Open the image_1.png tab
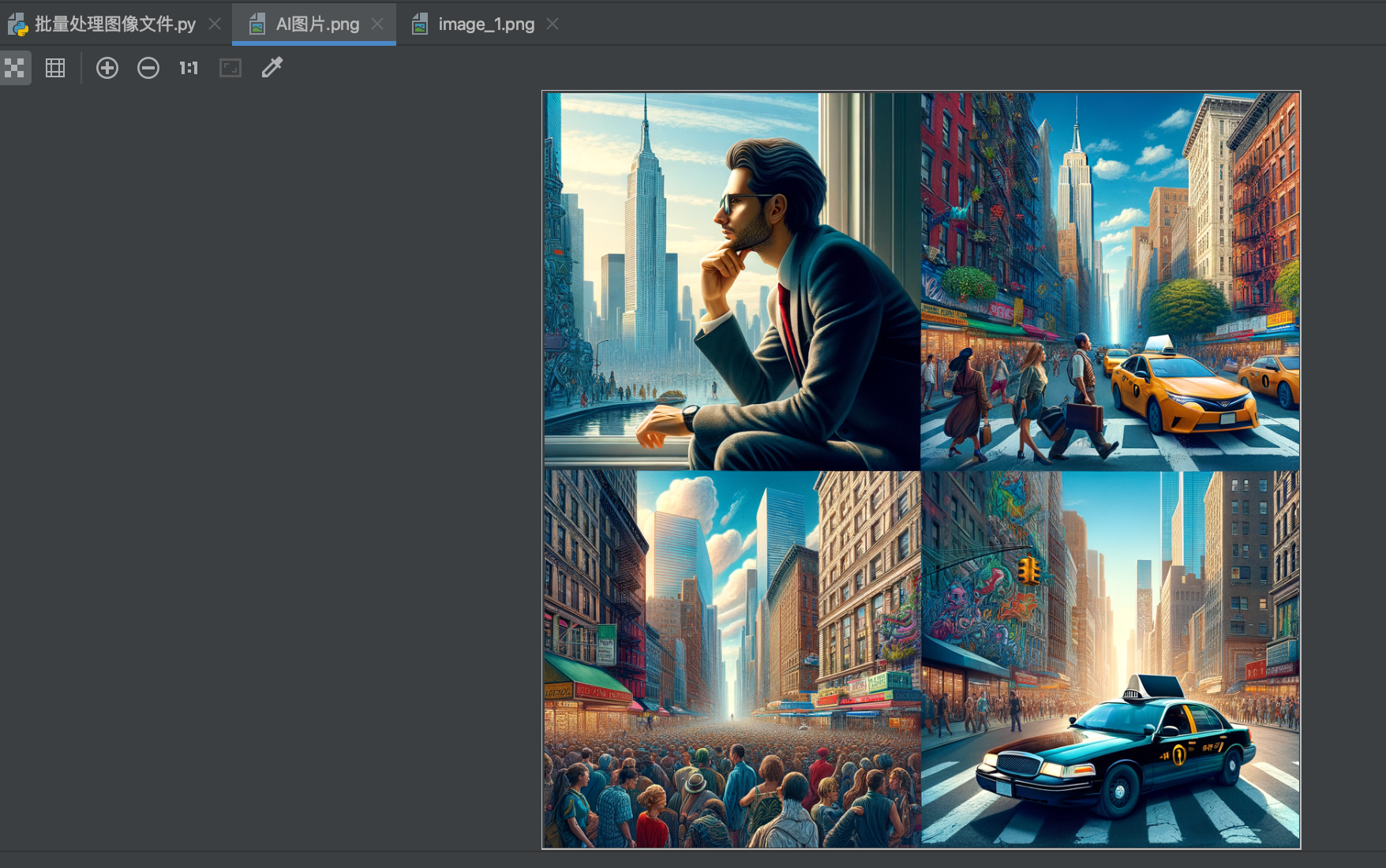1386x868 pixels. point(486,24)
